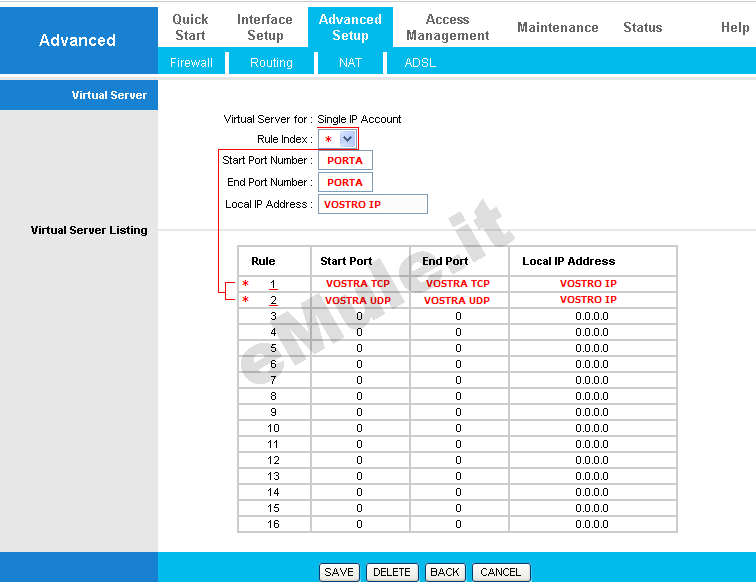This screenshot has width=756, height=582.
Task: Open the Routing submenu
Action: (x=271, y=63)
